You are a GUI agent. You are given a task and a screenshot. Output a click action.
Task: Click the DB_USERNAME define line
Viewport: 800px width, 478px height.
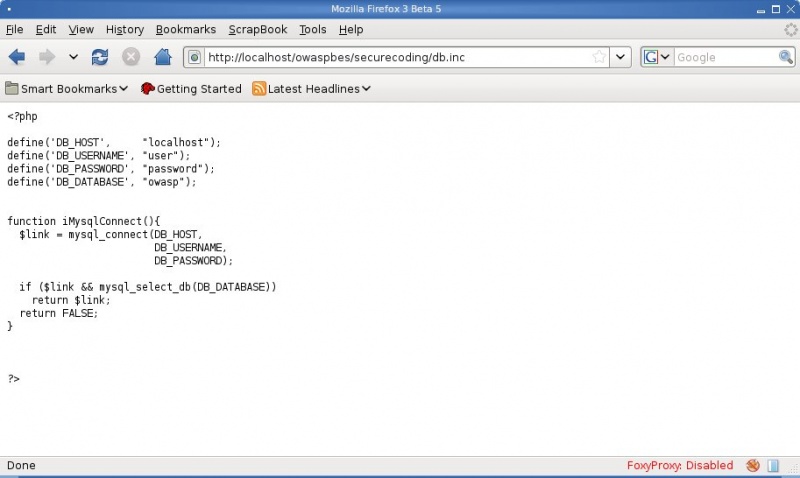tap(98, 156)
